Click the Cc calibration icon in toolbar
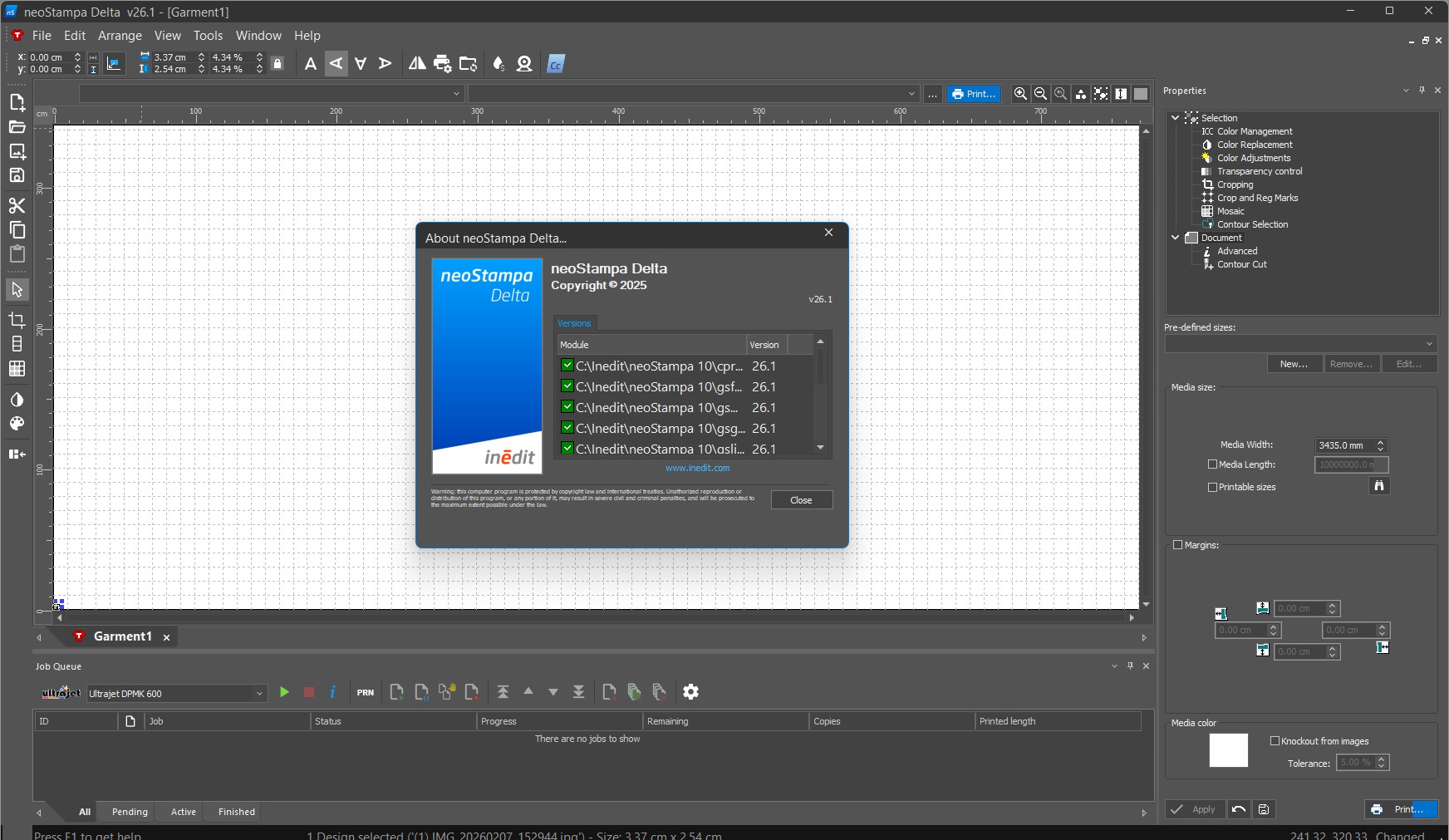The image size is (1449, 840). pyautogui.click(x=556, y=64)
